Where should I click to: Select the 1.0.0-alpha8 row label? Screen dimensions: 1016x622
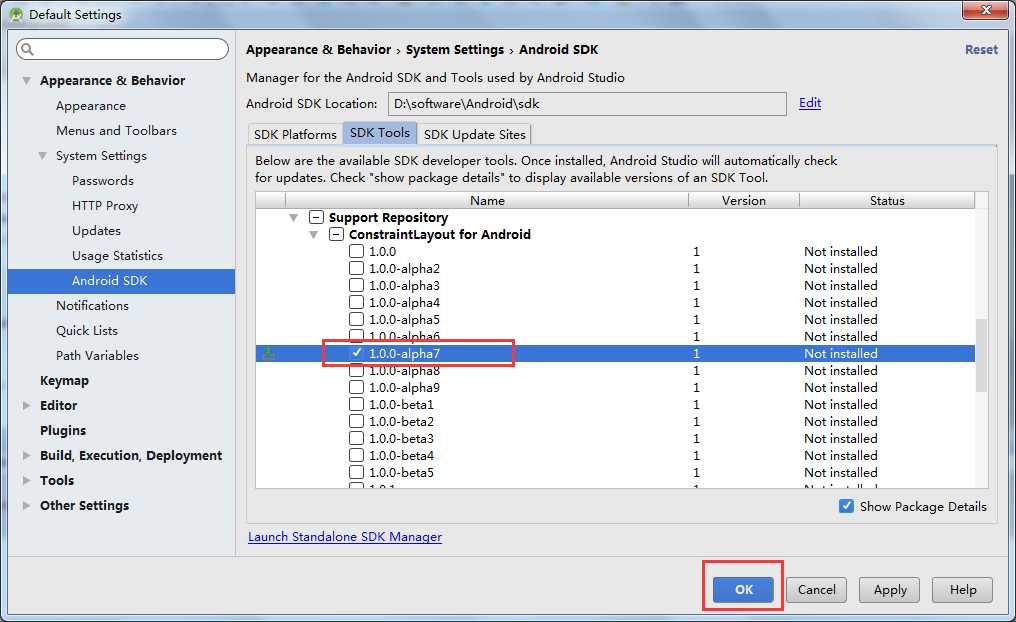pos(404,371)
